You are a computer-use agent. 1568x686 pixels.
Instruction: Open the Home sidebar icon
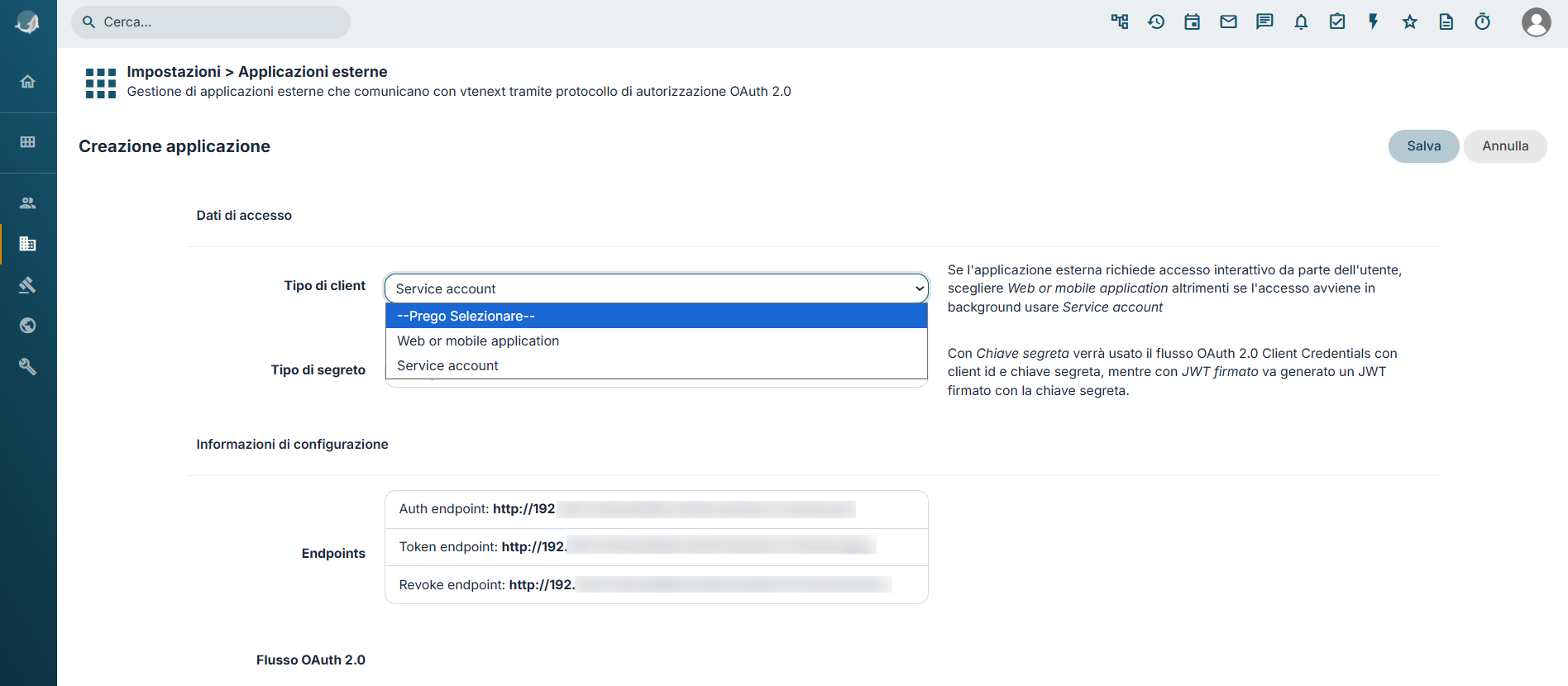pos(27,81)
